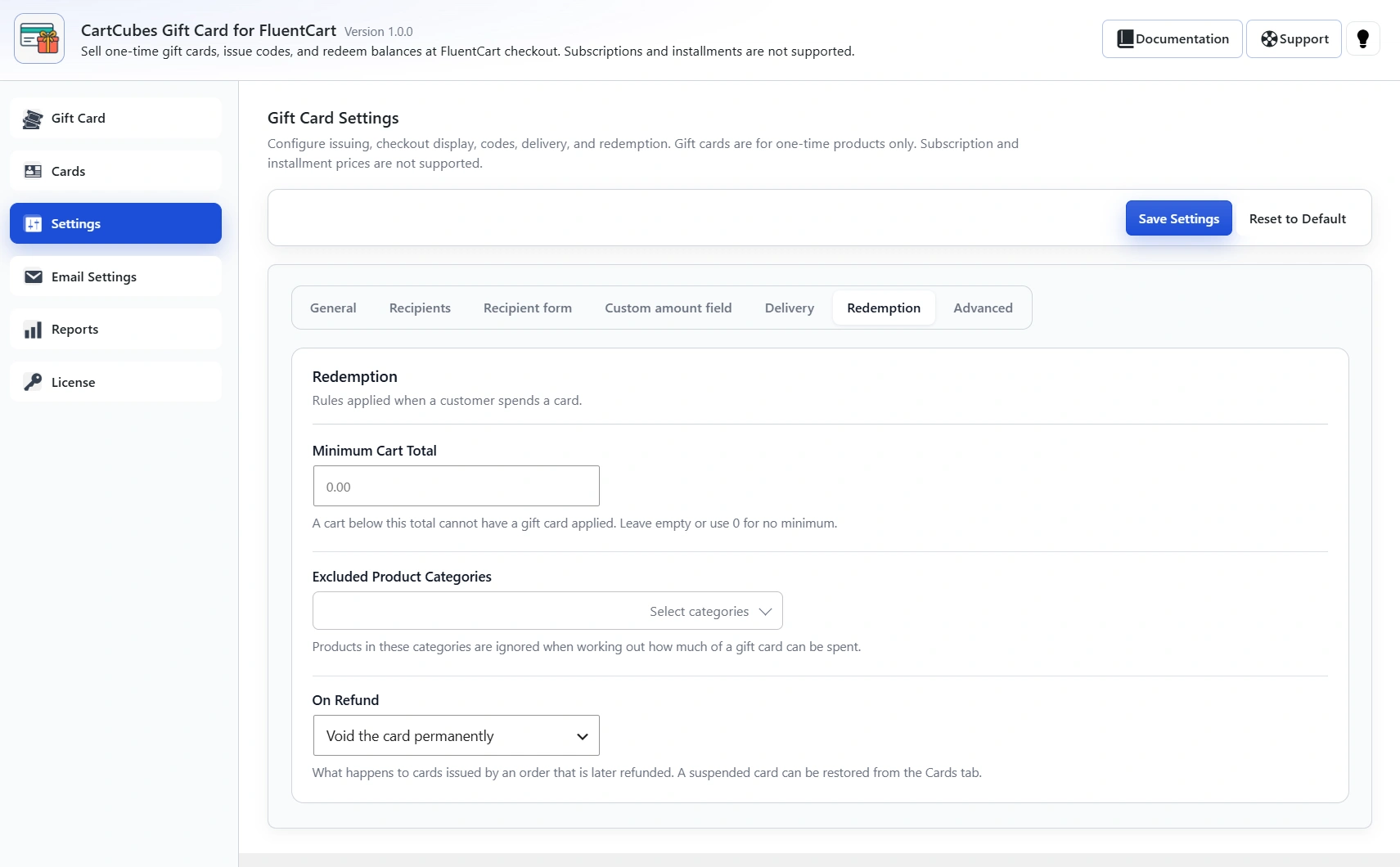Click the CartCubes gift card logo icon
The width and height of the screenshot is (1400, 867).
point(39,38)
